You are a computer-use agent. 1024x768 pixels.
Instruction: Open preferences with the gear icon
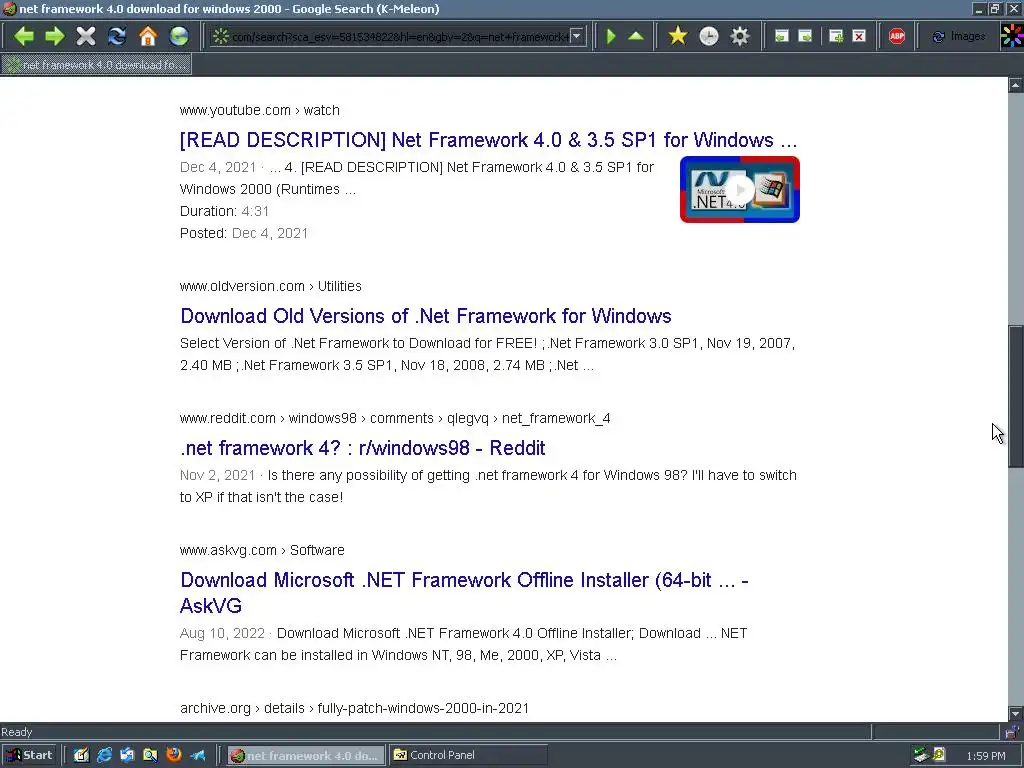(740, 36)
